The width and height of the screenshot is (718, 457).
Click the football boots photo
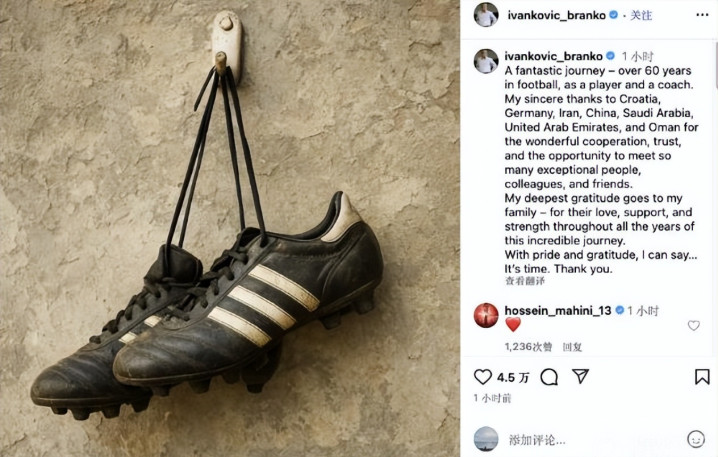pos(230,228)
